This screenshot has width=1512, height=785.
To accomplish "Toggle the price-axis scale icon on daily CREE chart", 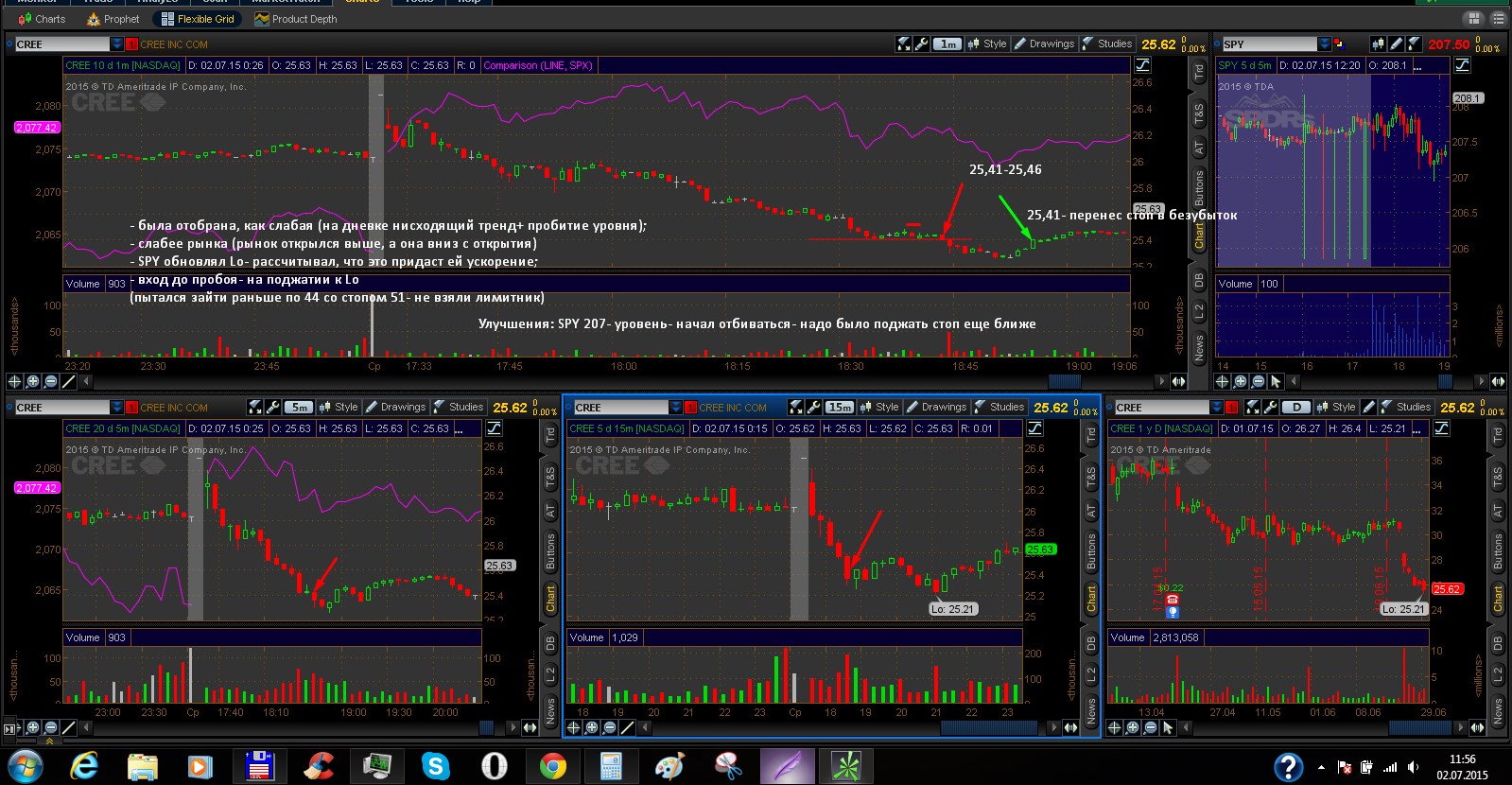I will point(1441,428).
